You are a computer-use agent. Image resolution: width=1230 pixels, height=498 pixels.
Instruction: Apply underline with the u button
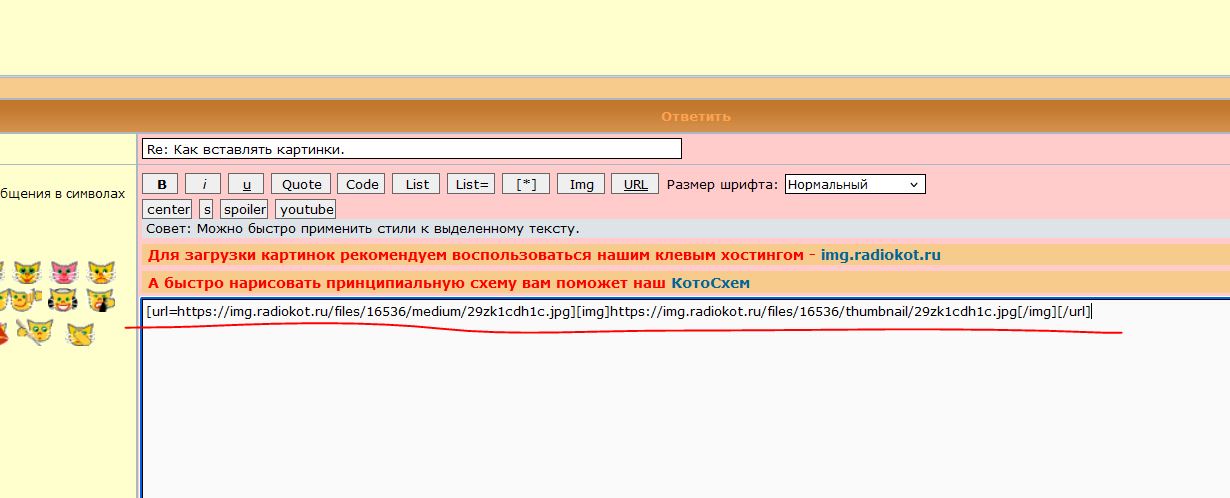point(246,184)
